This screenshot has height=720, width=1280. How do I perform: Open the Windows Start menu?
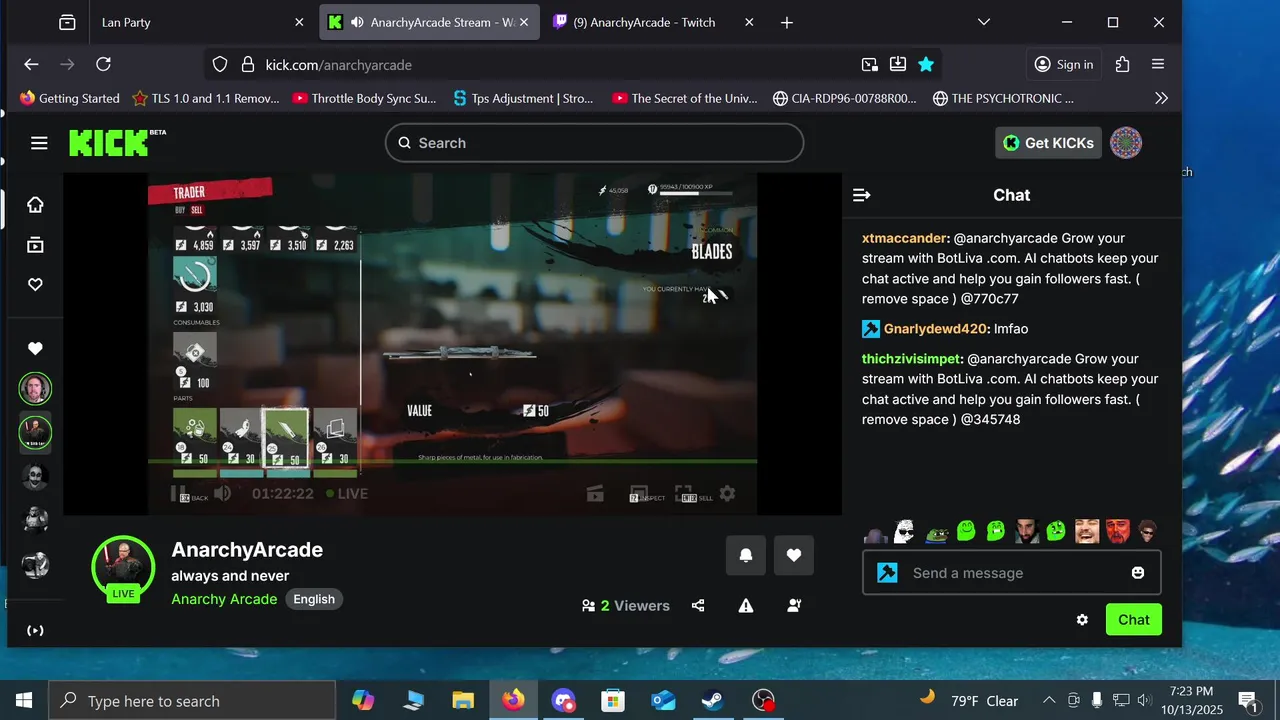24,700
